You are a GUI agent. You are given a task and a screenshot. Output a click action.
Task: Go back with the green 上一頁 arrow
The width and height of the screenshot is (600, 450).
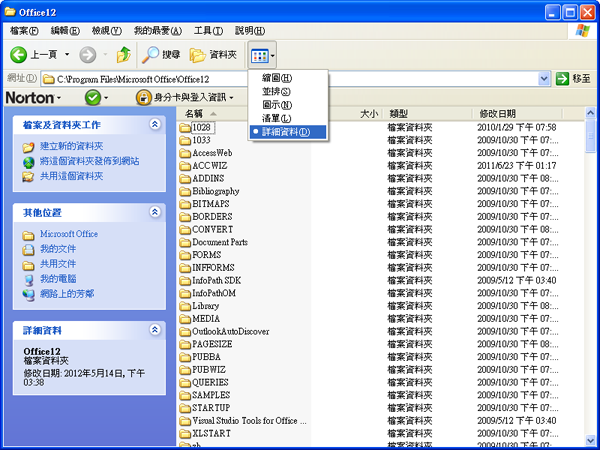point(18,55)
